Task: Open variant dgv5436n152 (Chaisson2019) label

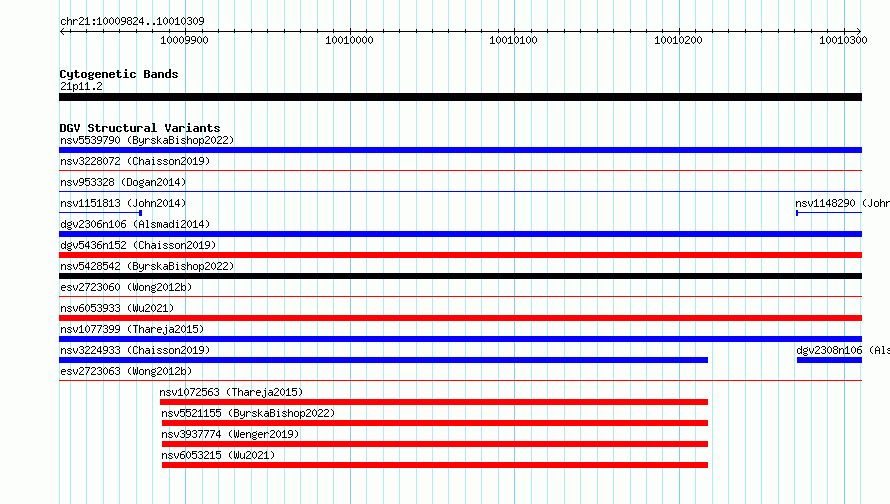Action: 138,245
